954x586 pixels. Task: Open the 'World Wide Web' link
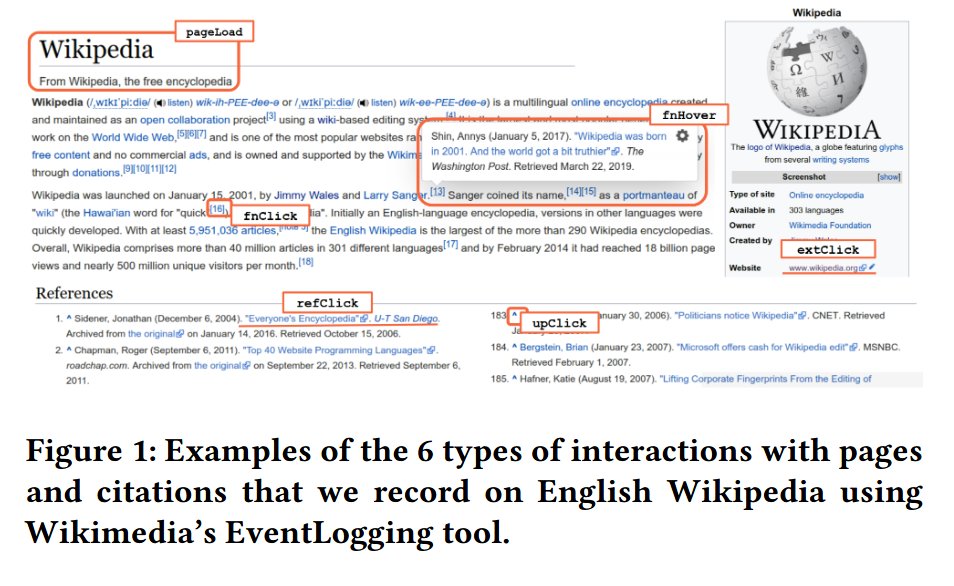pyautogui.click(x=133, y=138)
